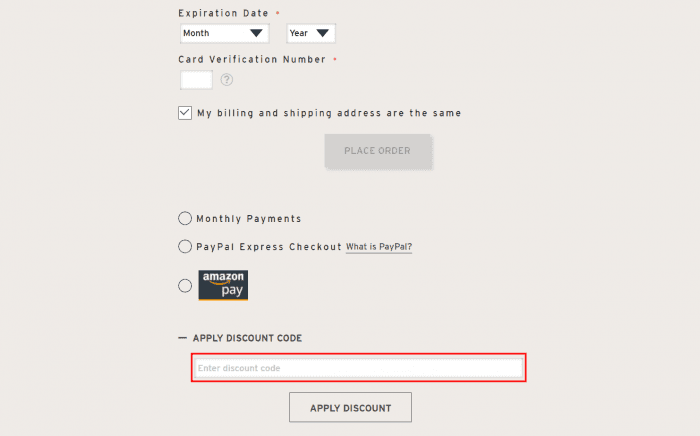Click the question mark help icon
The width and height of the screenshot is (700, 436).
(227, 80)
